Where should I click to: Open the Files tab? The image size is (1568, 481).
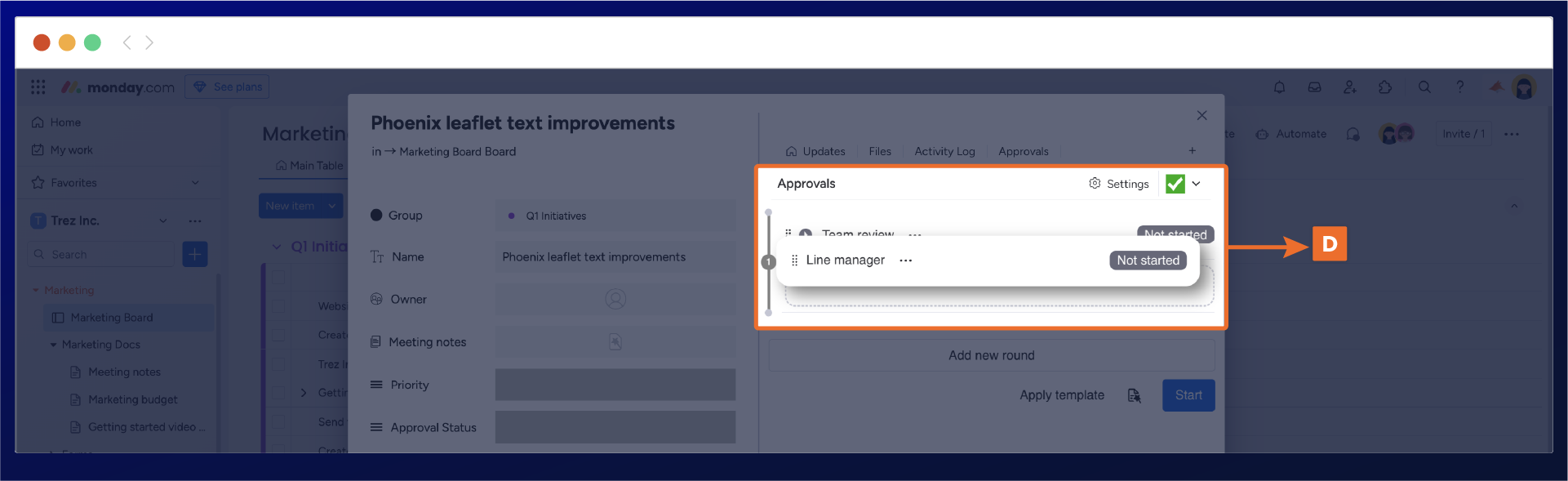[879, 151]
